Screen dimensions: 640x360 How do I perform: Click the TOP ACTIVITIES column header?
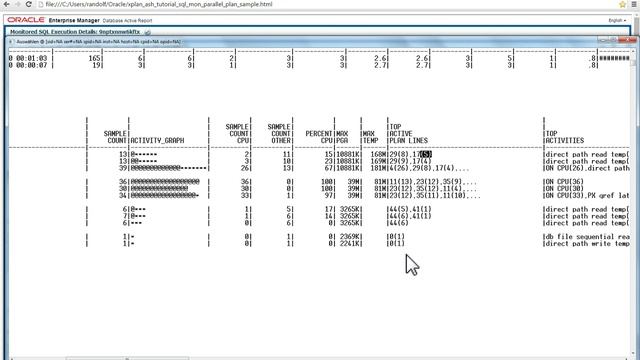pos(565,137)
